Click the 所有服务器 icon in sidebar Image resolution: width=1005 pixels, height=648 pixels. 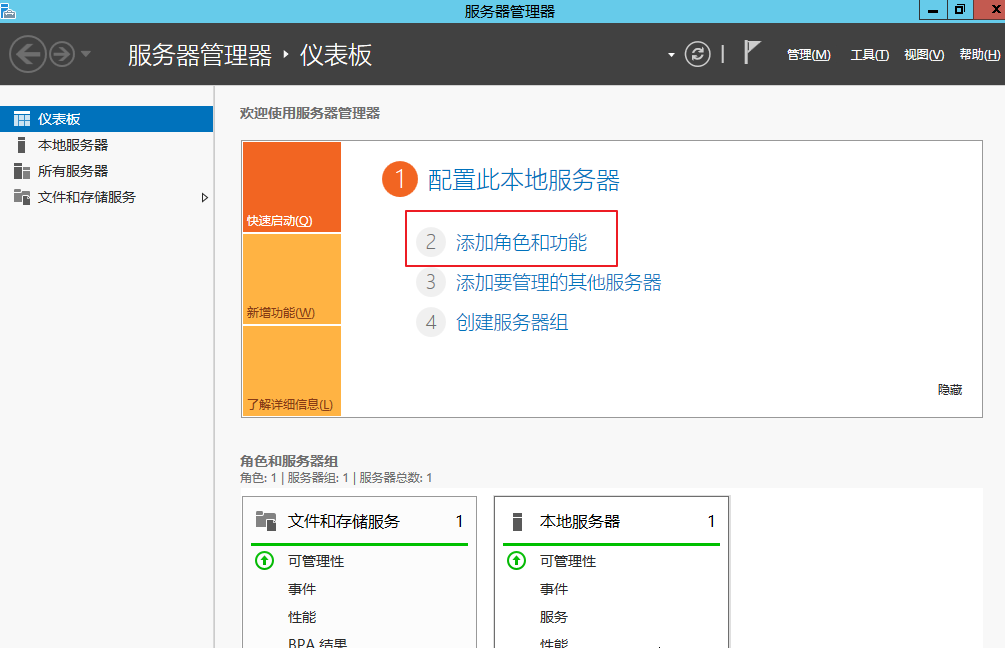tap(22, 171)
